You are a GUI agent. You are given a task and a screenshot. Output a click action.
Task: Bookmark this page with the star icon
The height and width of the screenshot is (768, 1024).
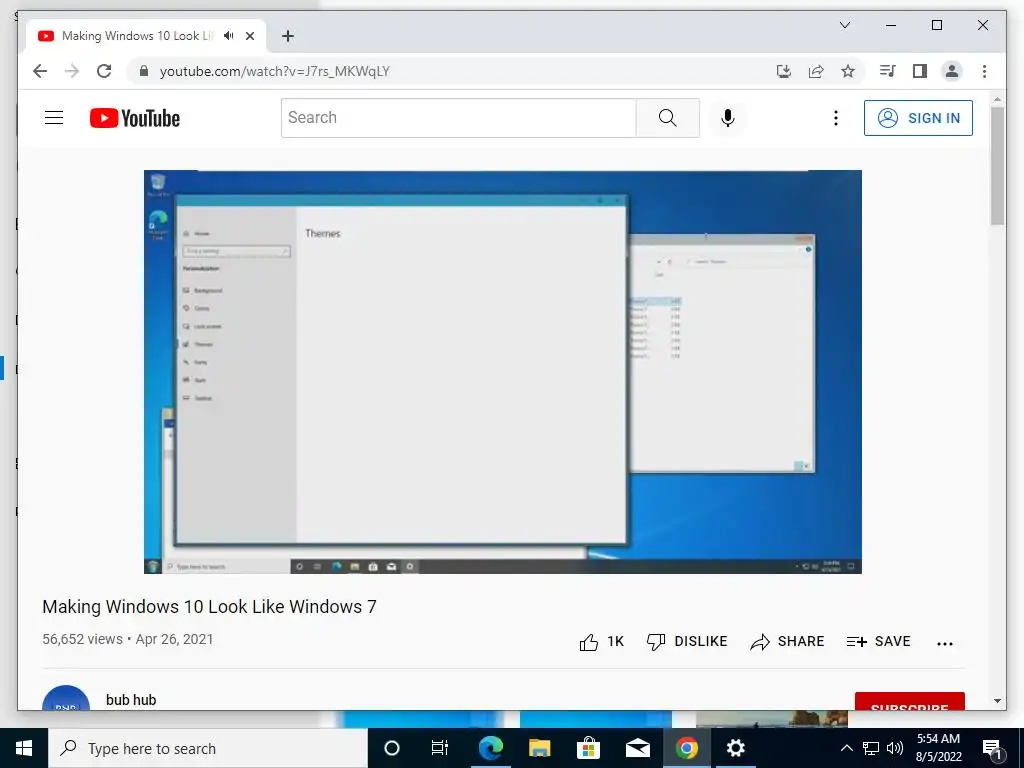(x=848, y=71)
